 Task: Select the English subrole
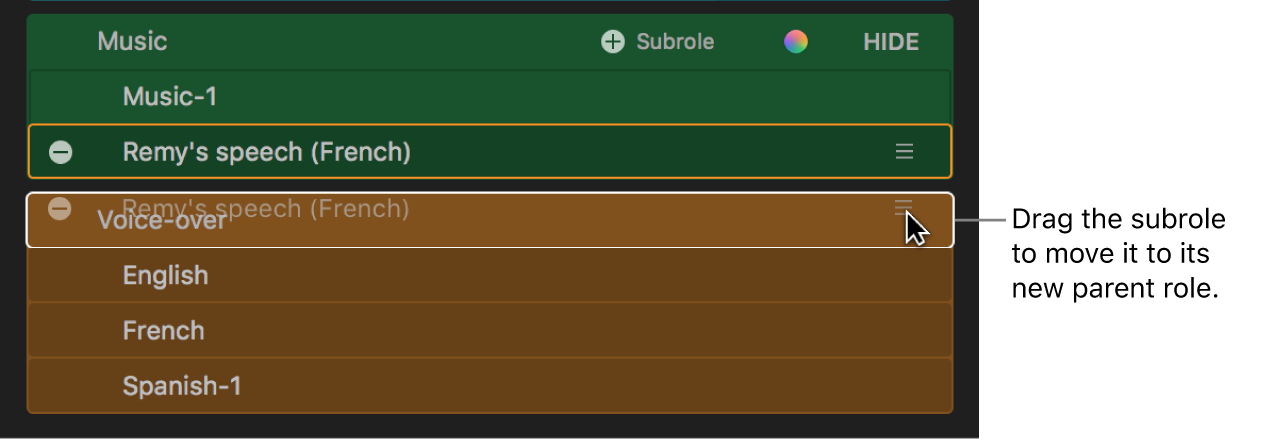tap(166, 275)
